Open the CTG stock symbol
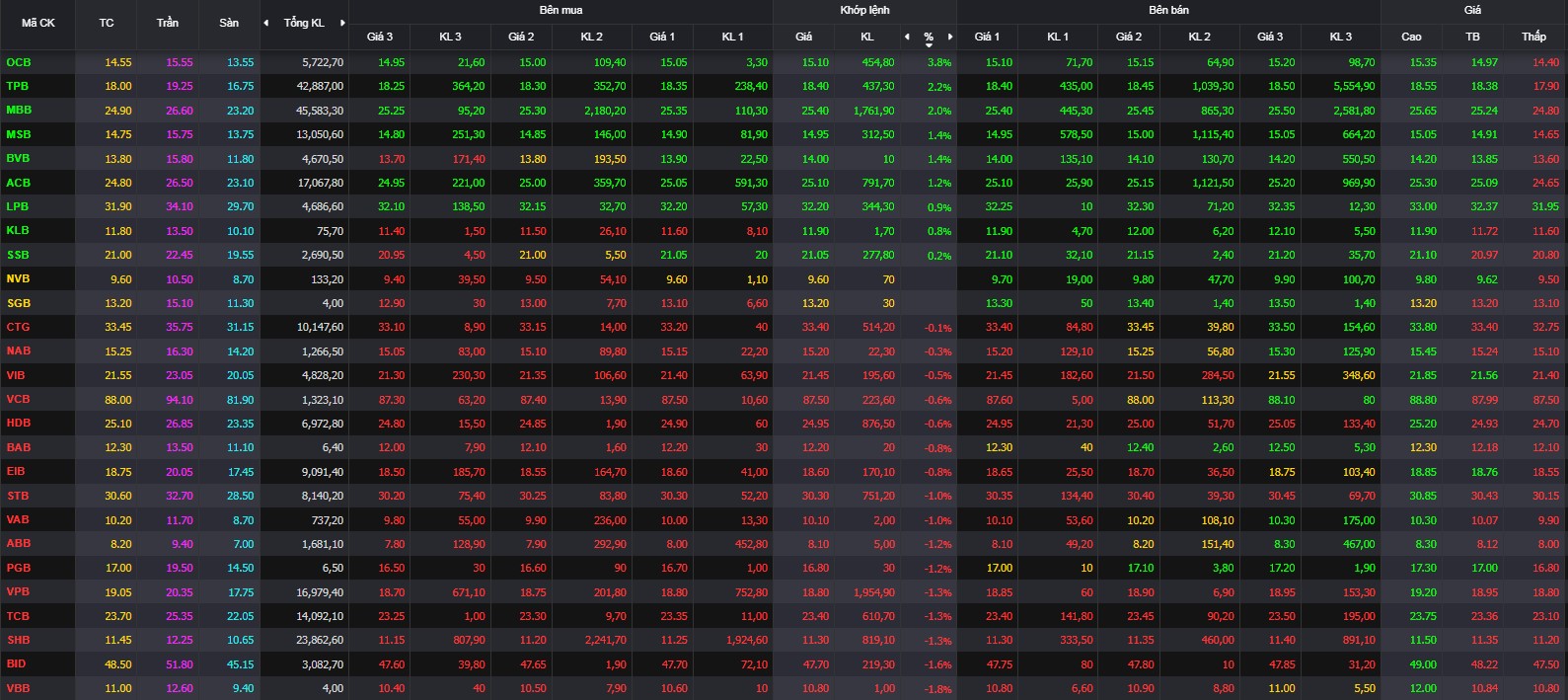This screenshot has height=700, width=1568. pyautogui.click(x=18, y=327)
